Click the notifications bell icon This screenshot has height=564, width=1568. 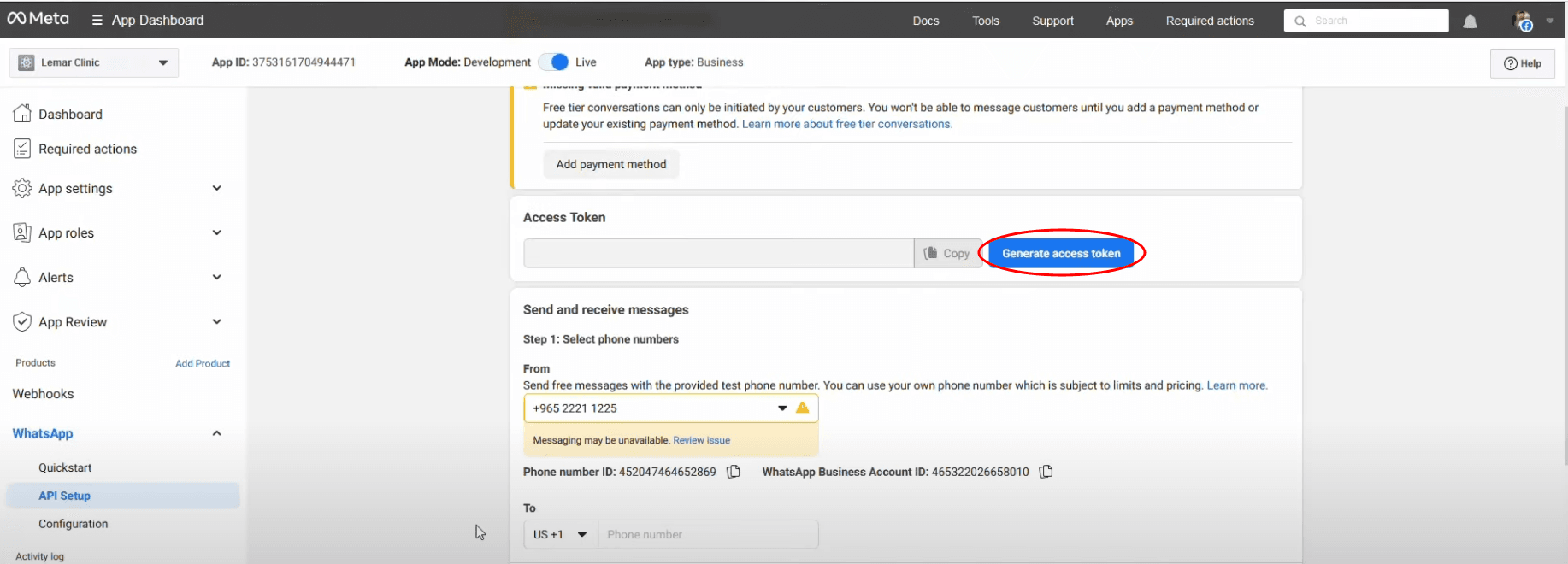coord(1470,21)
